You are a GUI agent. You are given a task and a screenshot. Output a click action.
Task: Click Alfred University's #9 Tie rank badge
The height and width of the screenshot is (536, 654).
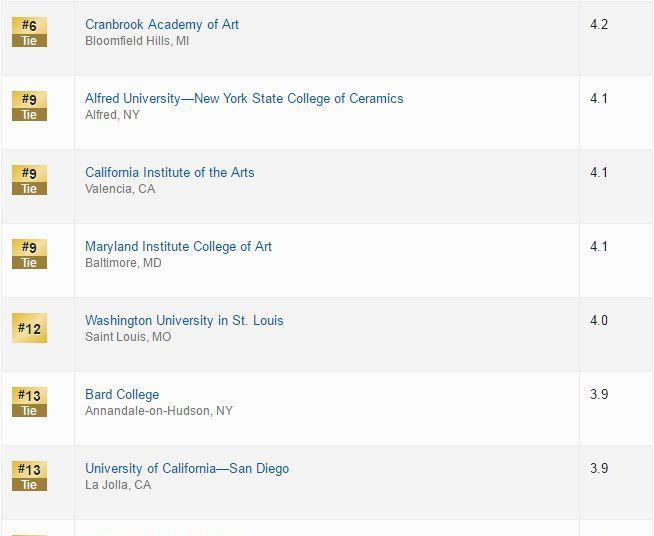[x=29, y=106]
